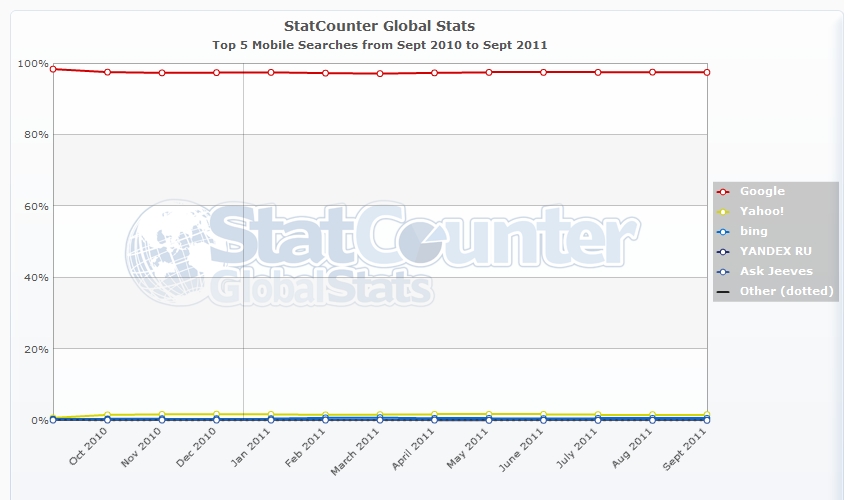
Task: Click the Other (dotted) legend line icon
Action: 723,291
